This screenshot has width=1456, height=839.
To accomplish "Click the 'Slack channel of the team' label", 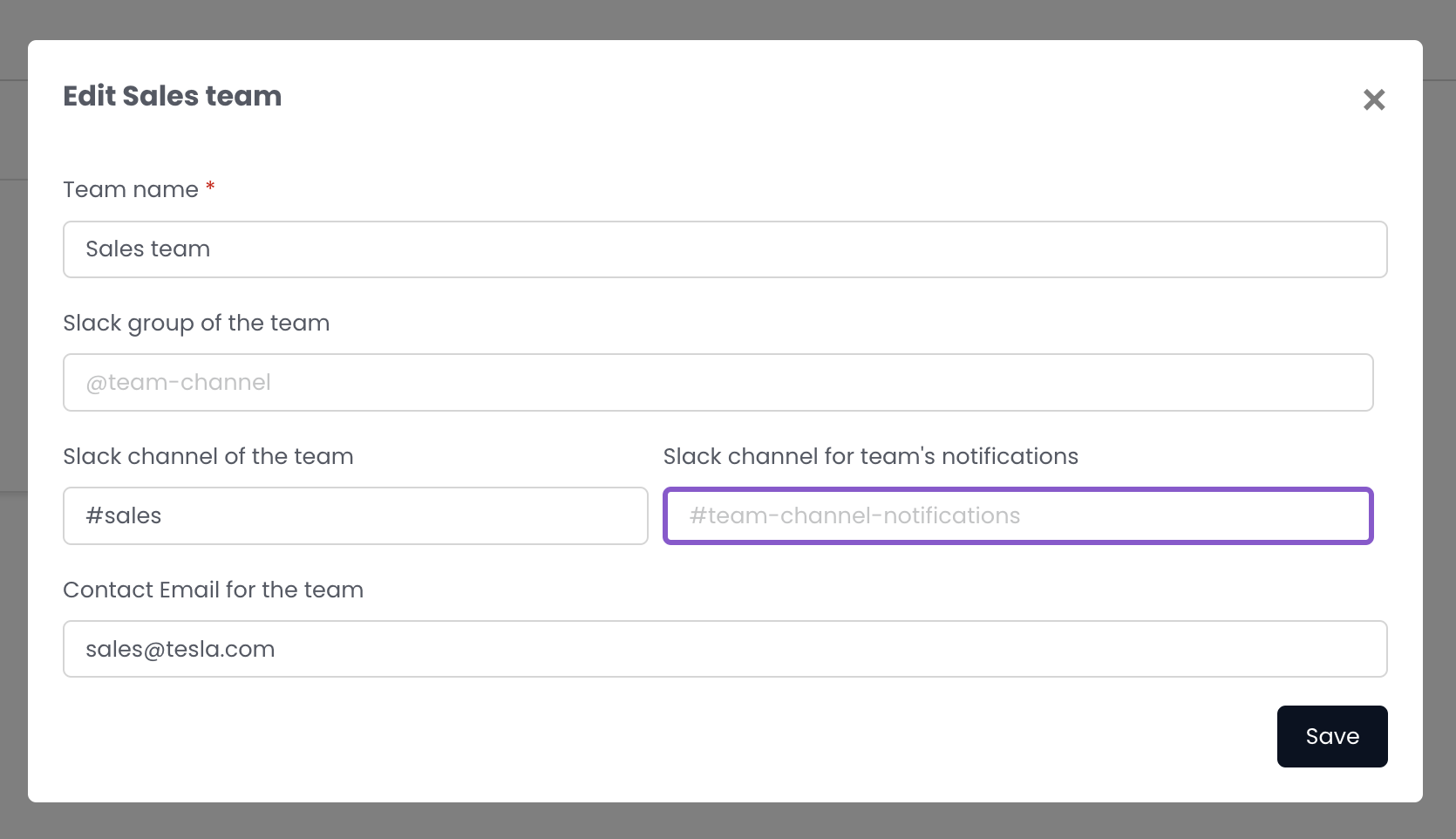I will [208, 456].
